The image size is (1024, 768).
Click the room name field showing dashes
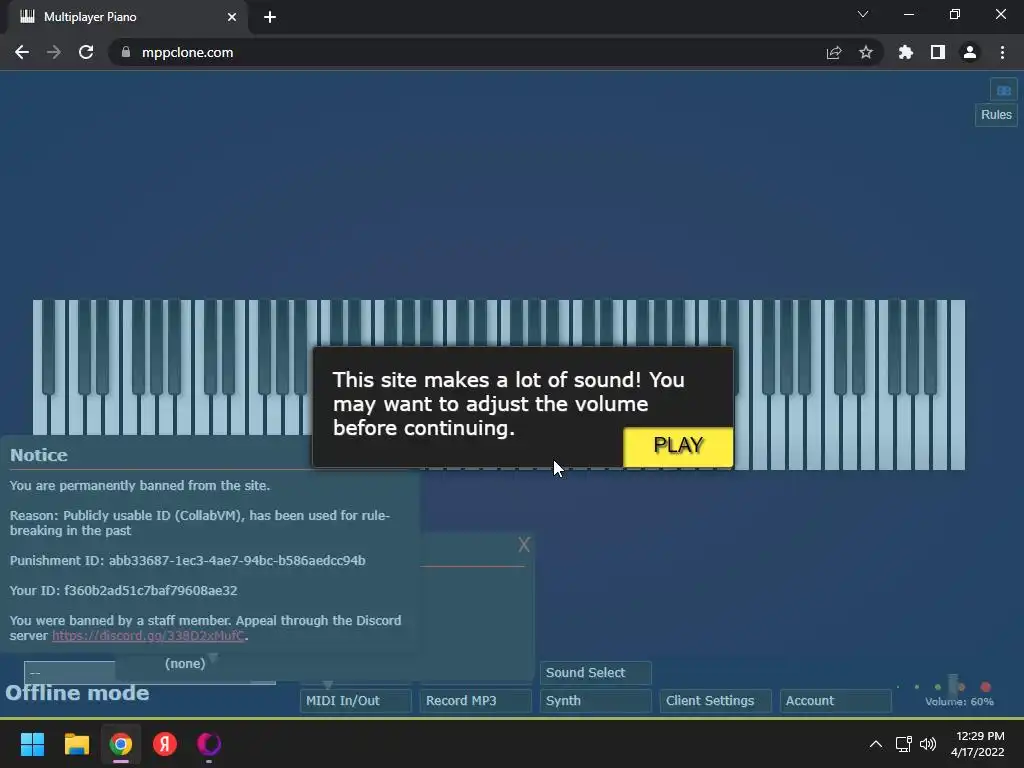click(x=69, y=673)
